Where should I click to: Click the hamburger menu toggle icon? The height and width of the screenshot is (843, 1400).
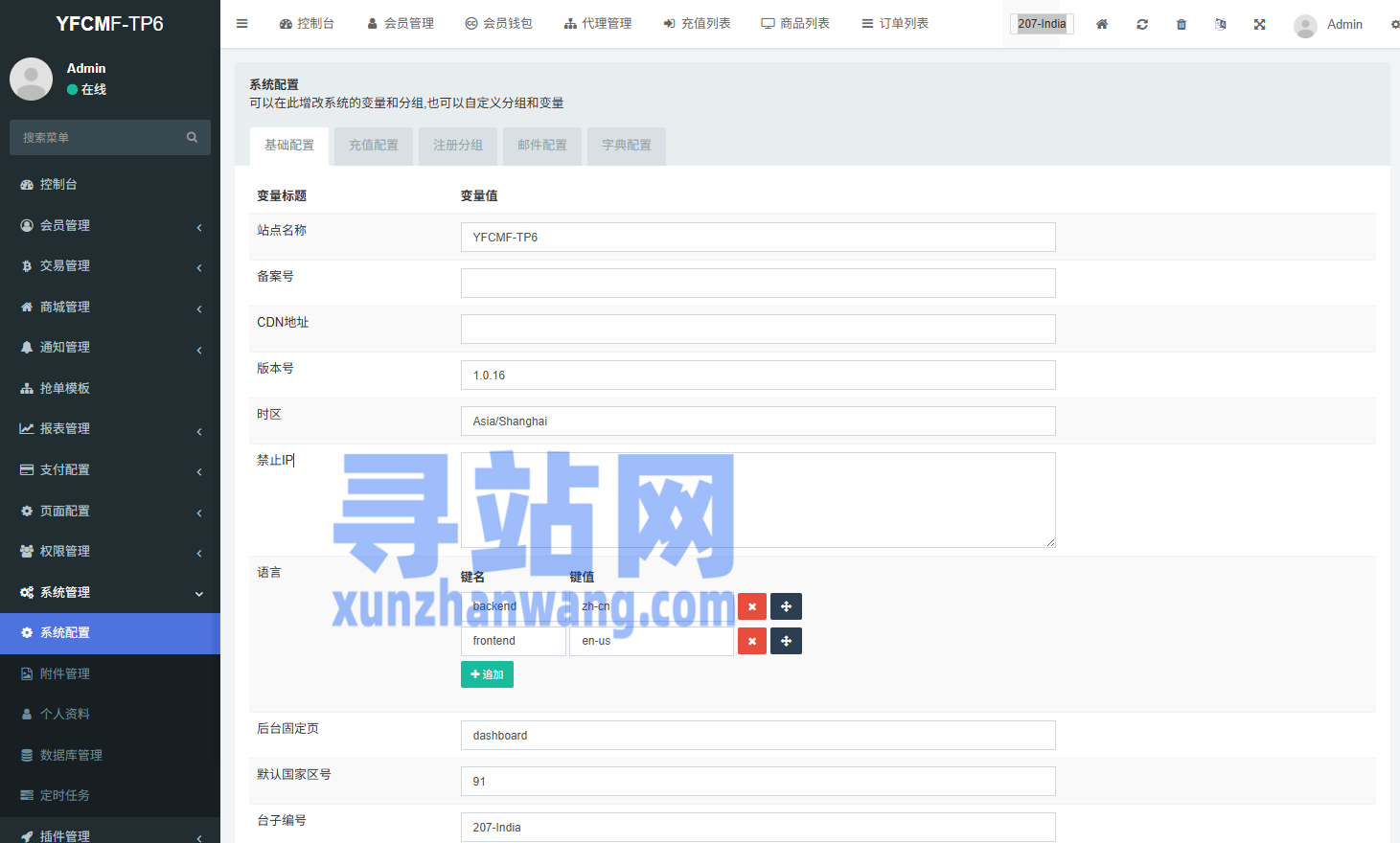click(x=242, y=24)
